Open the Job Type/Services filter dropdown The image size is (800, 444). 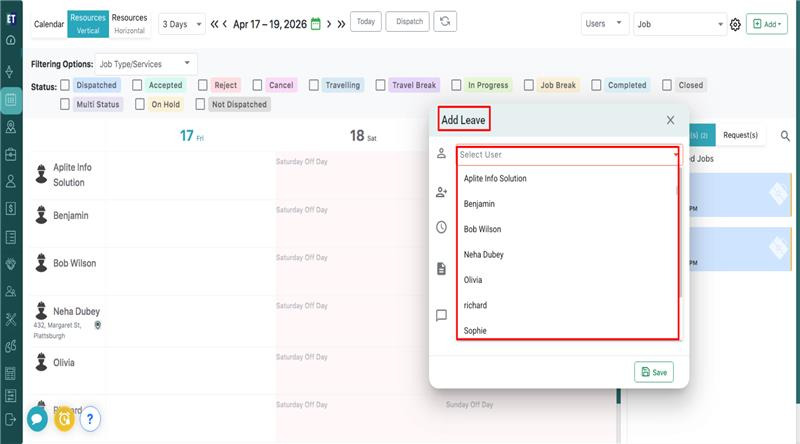146,64
